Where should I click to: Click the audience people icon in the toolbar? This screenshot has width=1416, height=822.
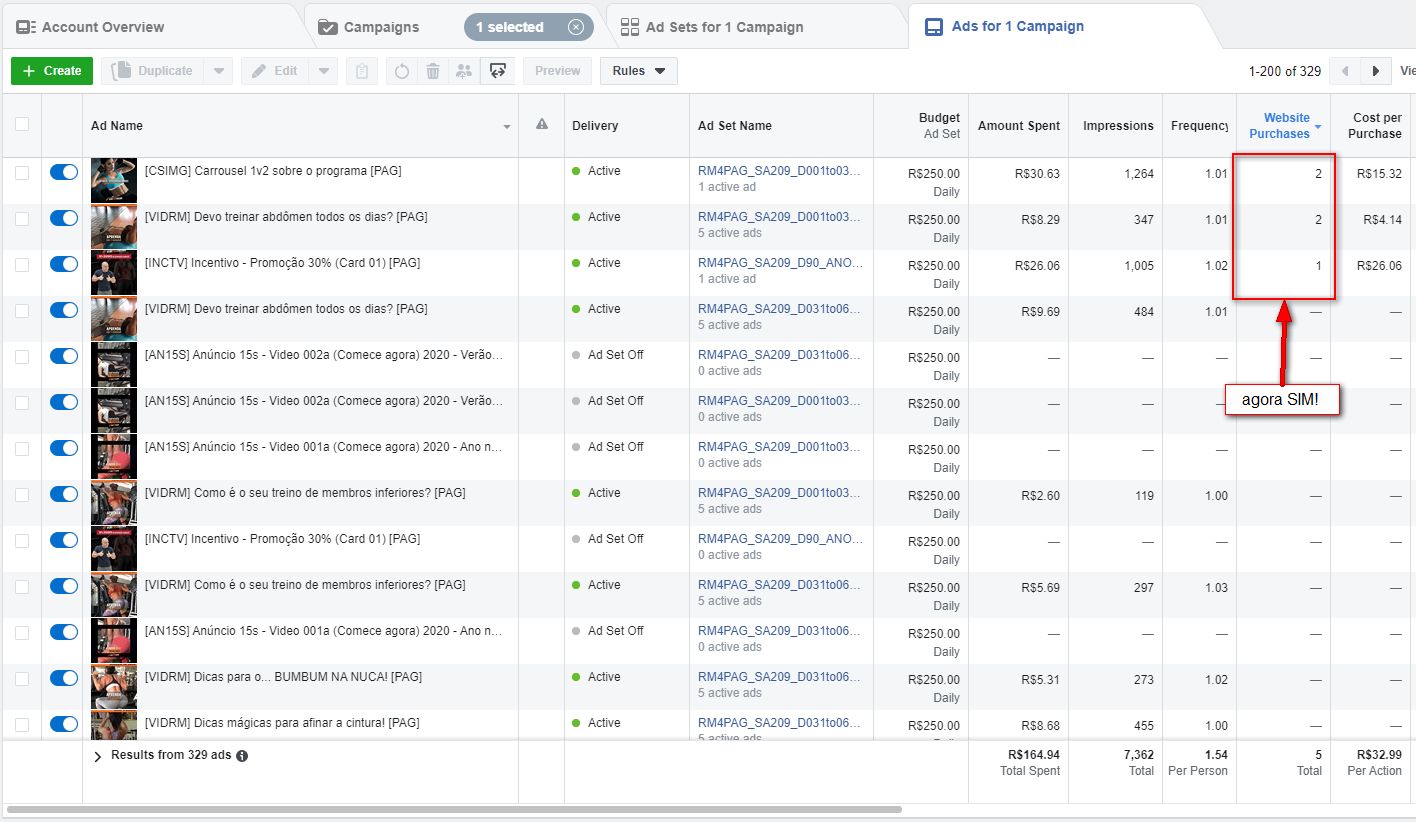pyautogui.click(x=463, y=71)
